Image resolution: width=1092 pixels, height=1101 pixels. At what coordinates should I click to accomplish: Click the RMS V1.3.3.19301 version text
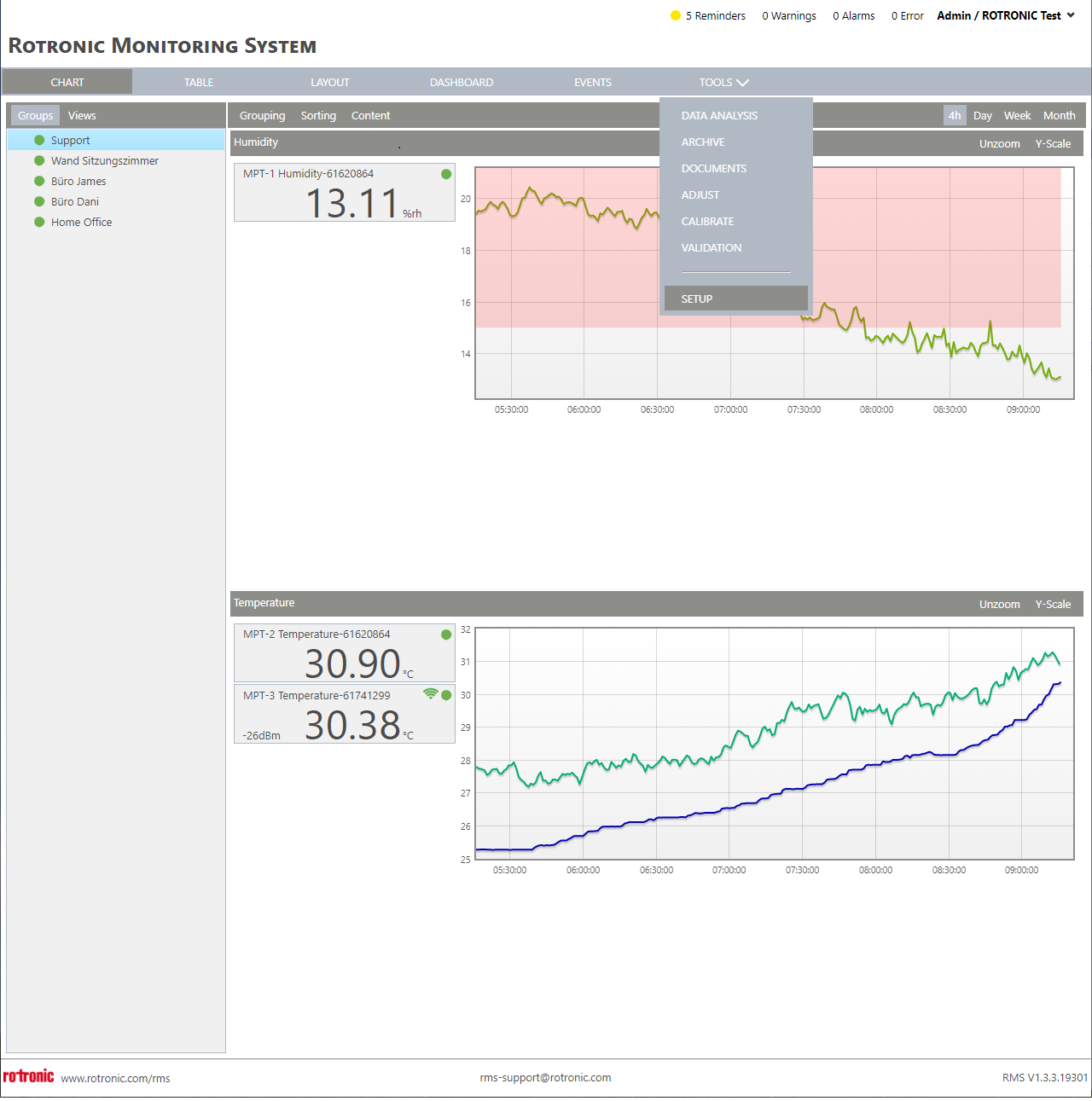(x=1045, y=1078)
